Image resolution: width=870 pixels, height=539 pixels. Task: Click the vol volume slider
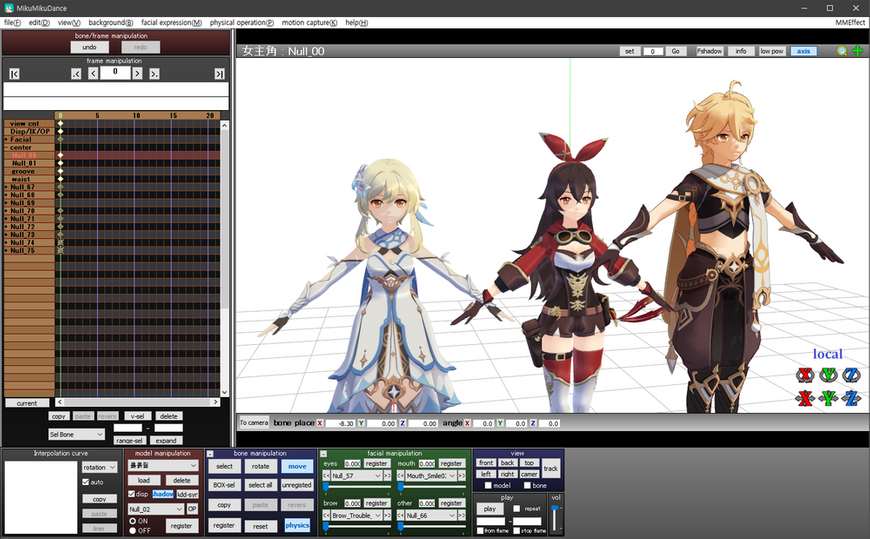click(555, 518)
